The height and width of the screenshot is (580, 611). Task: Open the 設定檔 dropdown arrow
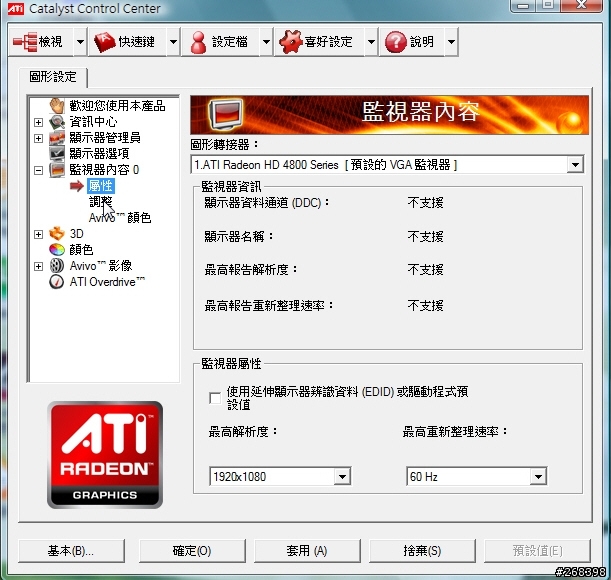pyautogui.click(x=266, y=42)
